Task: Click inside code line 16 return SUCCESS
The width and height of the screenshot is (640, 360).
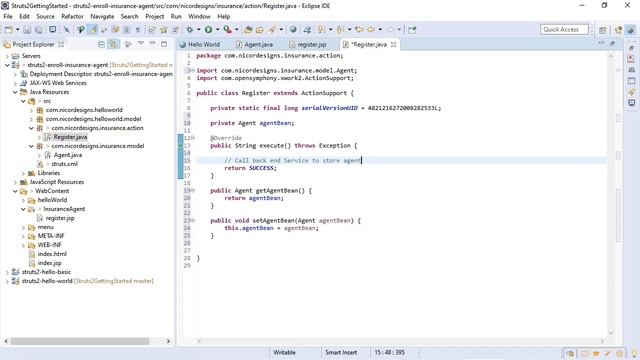Action: point(250,168)
